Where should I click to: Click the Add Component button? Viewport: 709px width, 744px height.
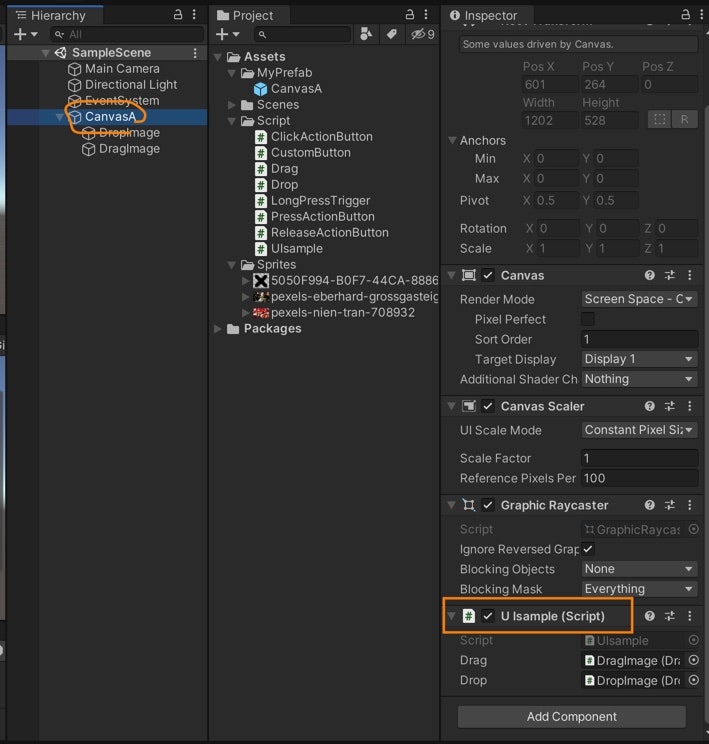571,716
